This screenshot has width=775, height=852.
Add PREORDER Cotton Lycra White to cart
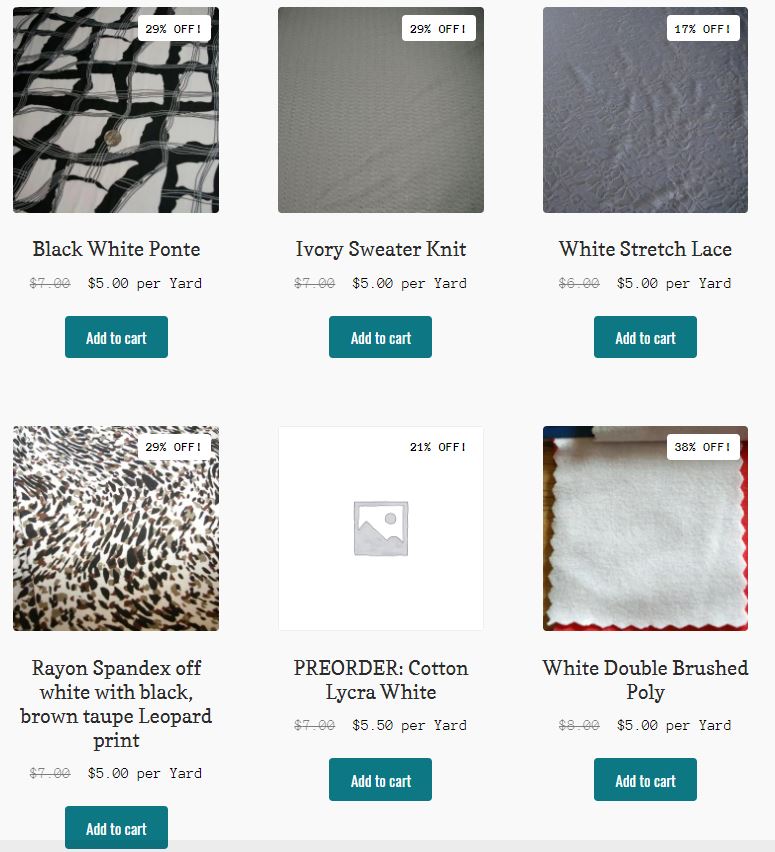click(x=380, y=780)
